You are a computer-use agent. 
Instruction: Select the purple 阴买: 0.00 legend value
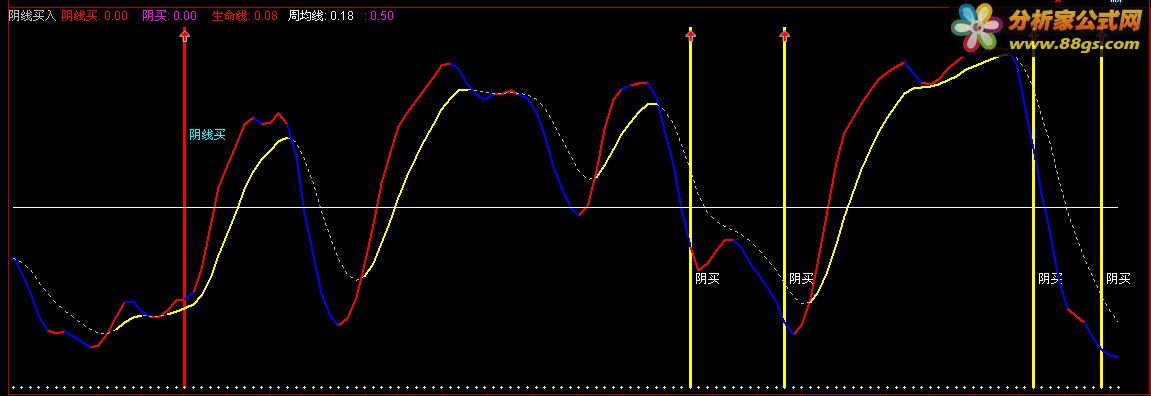click(x=169, y=15)
